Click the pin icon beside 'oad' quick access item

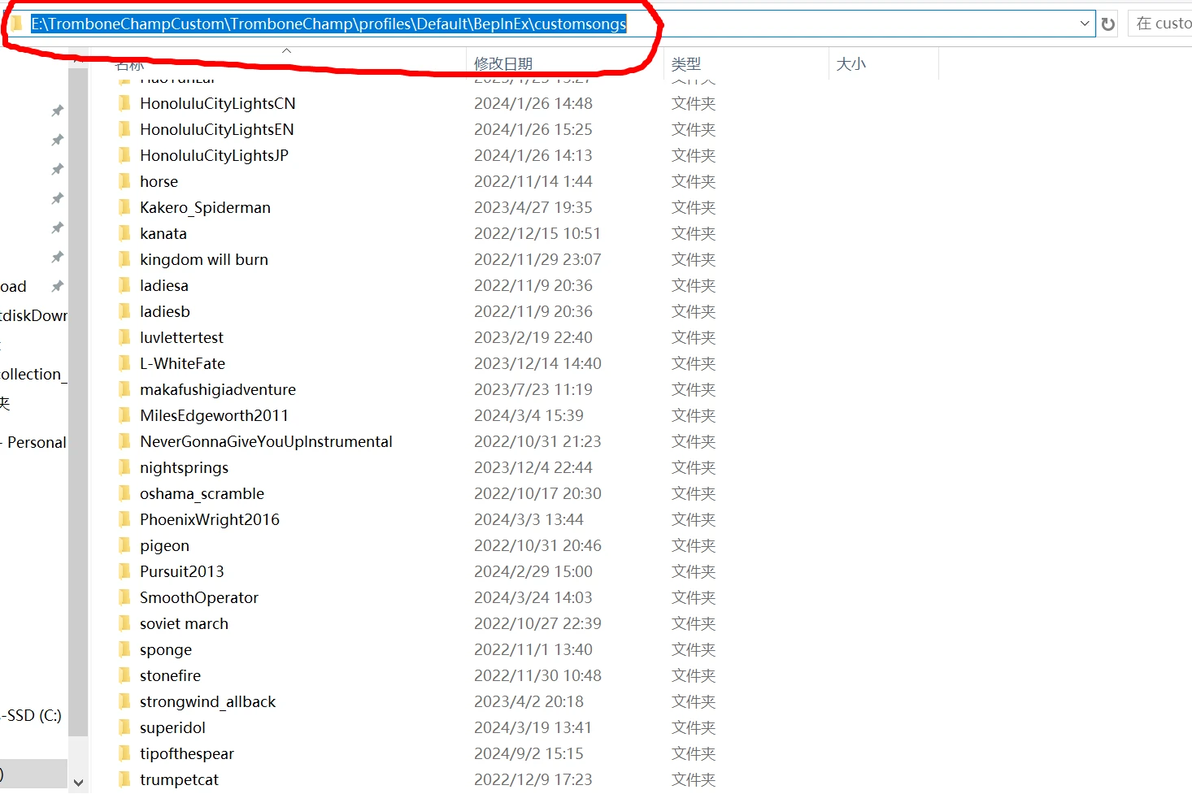tap(57, 286)
